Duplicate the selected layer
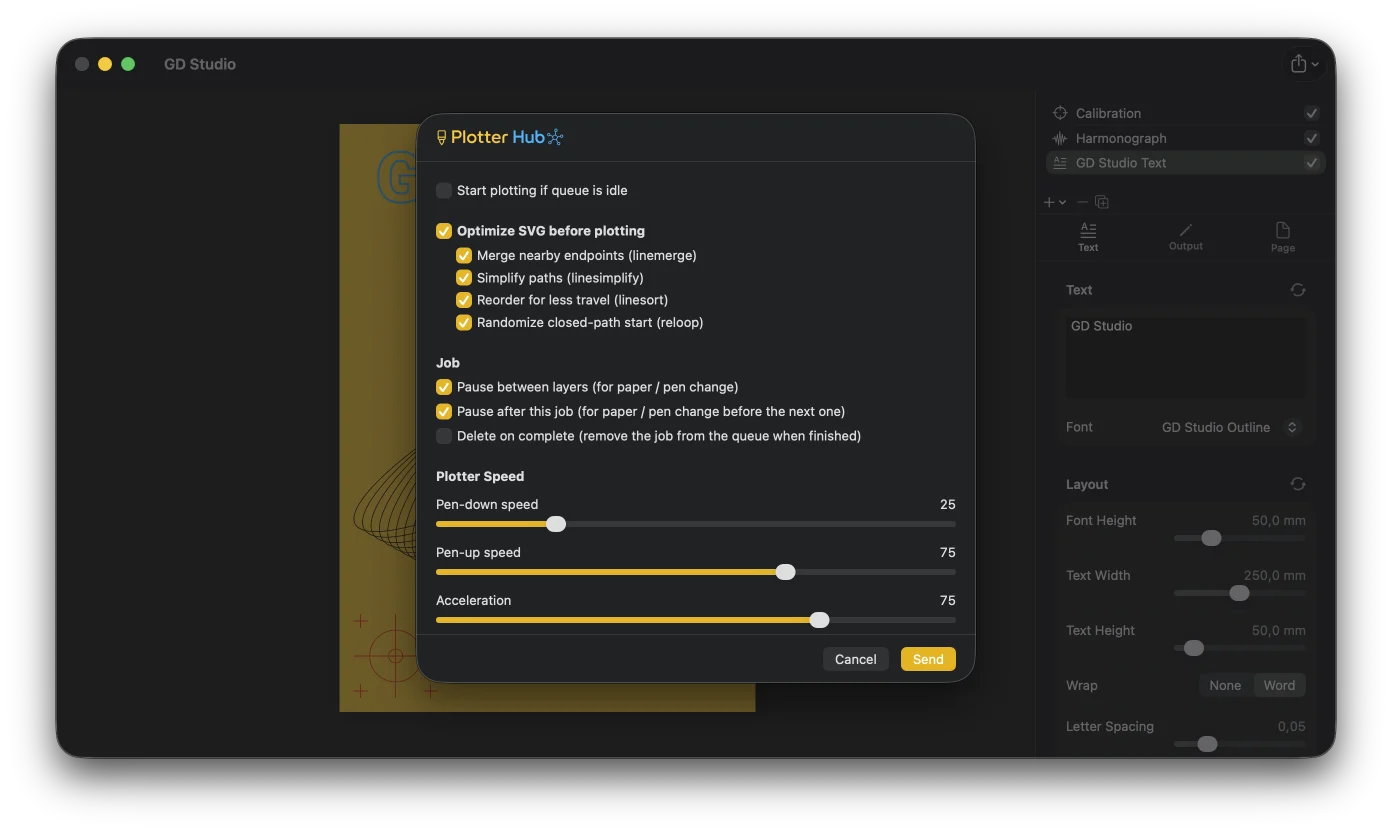1392x832 pixels. pos(1102,202)
